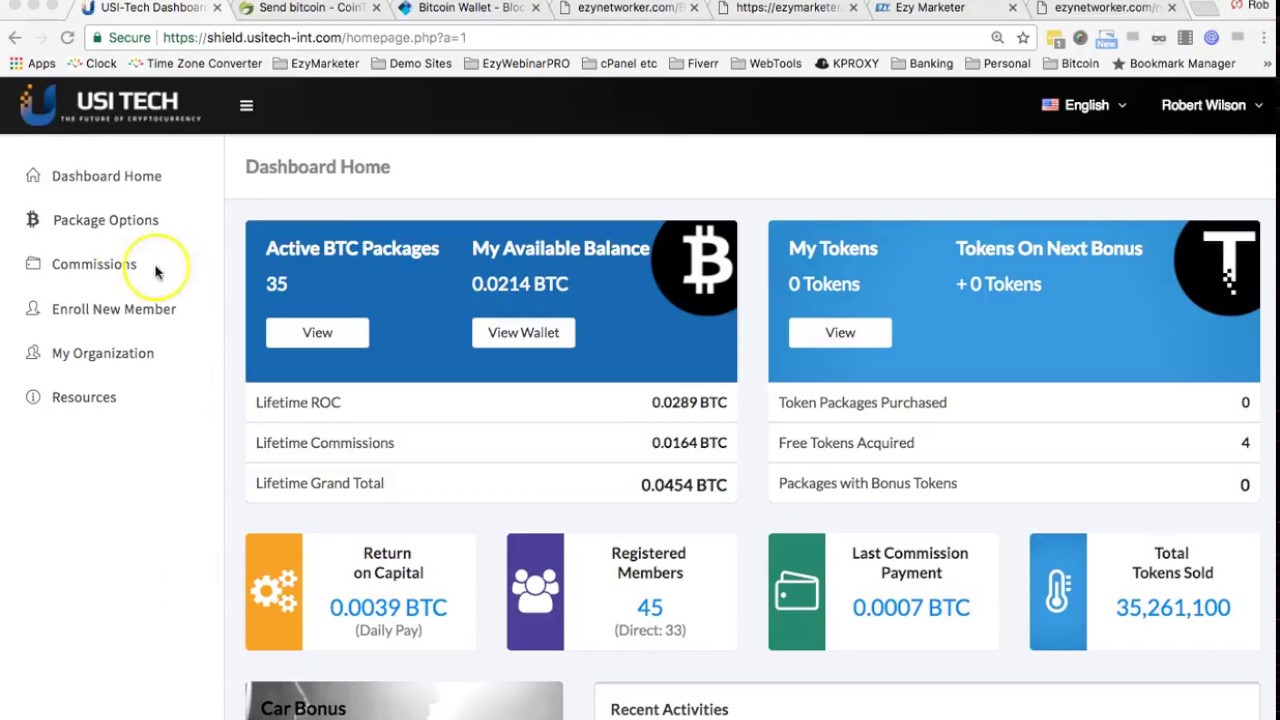Click the Registered Members count 45
Viewport: 1280px width, 720px height.
pos(650,607)
